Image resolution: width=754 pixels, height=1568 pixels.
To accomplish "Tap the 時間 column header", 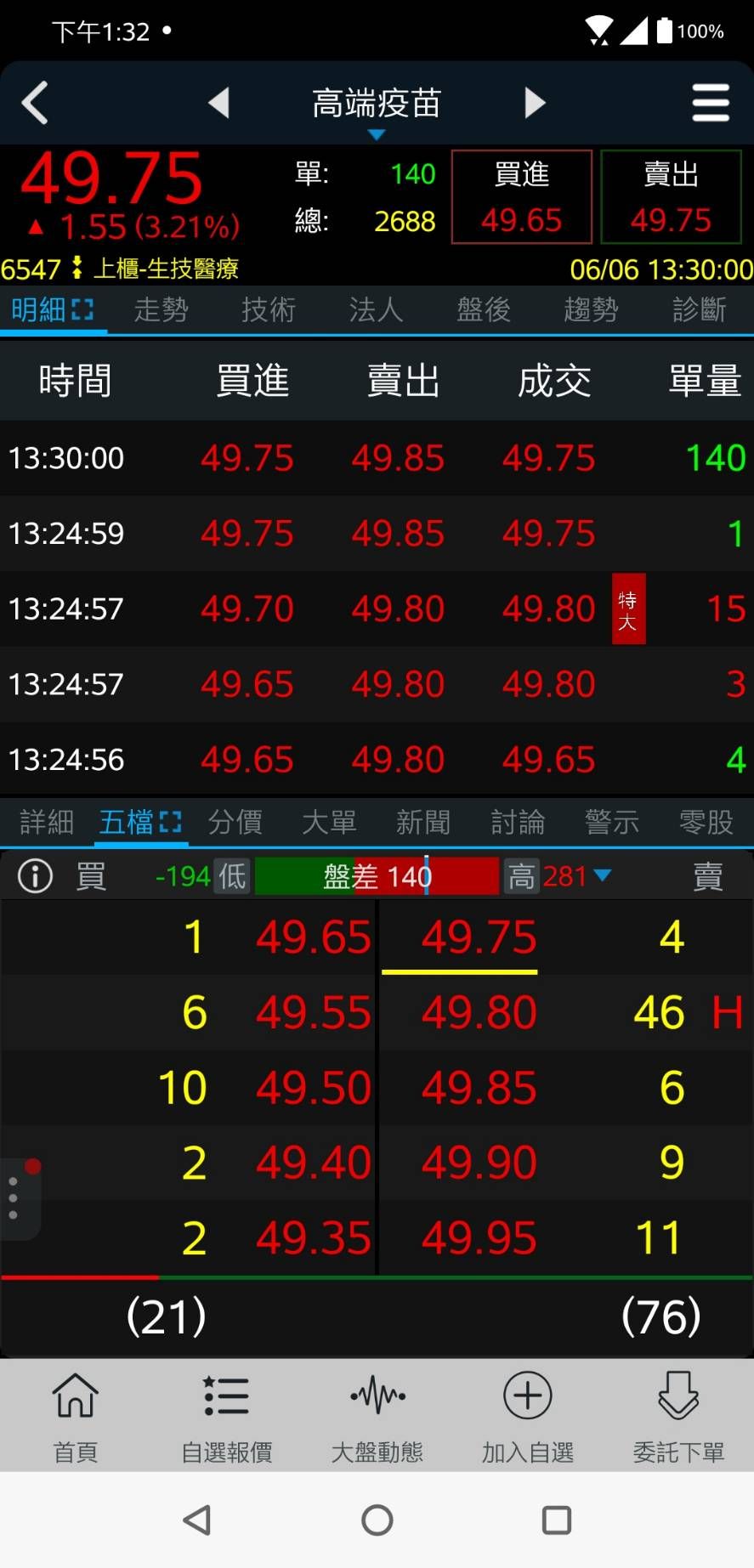I will coord(76,380).
